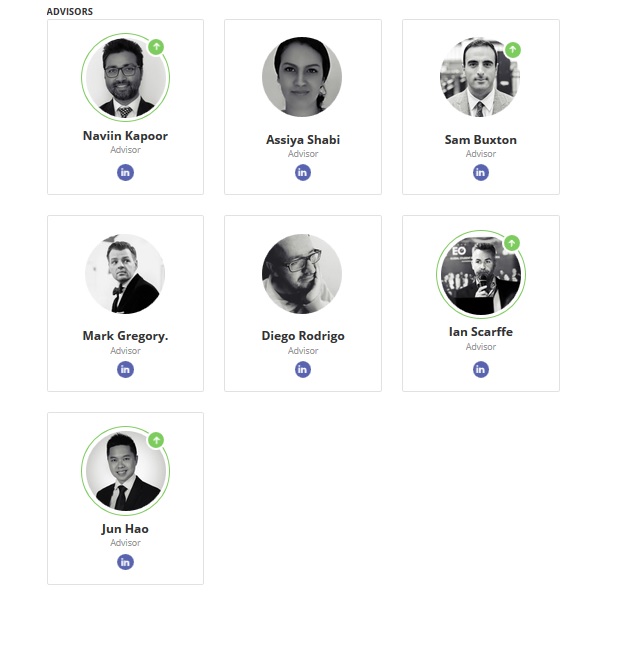Open Naviin Kapoor's LinkedIn icon
The image size is (638, 652).
coord(125,172)
